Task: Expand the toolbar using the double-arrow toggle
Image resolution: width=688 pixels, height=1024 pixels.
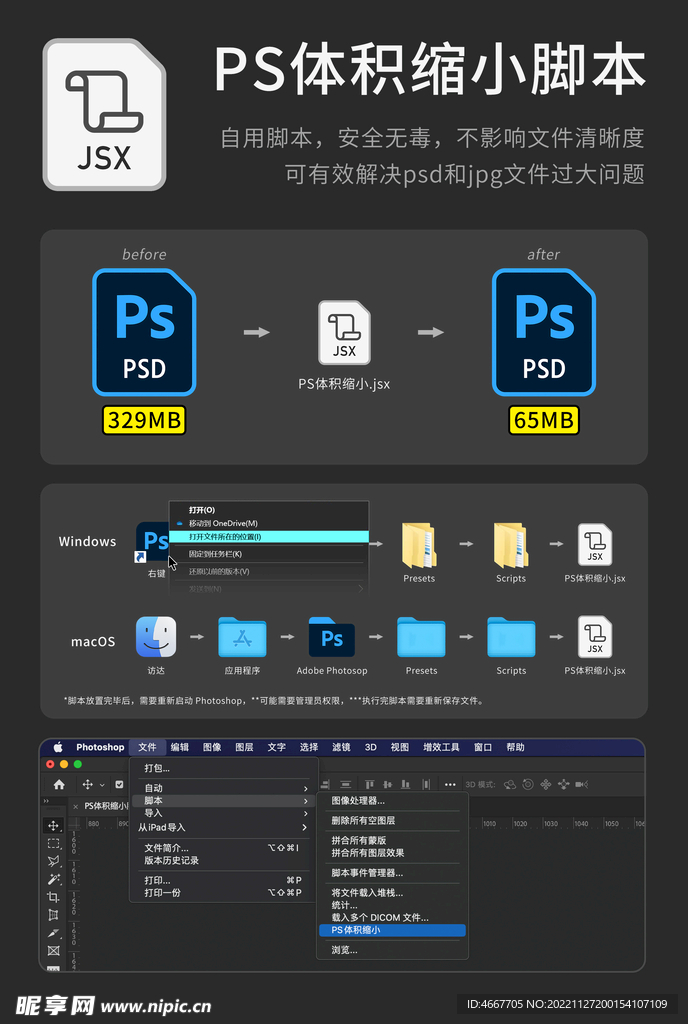Action: tap(46, 801)
